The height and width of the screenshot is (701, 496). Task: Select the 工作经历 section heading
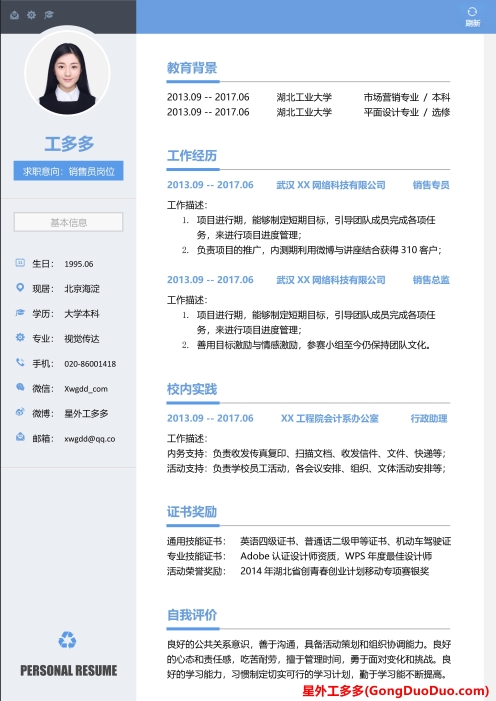[192, 156]
